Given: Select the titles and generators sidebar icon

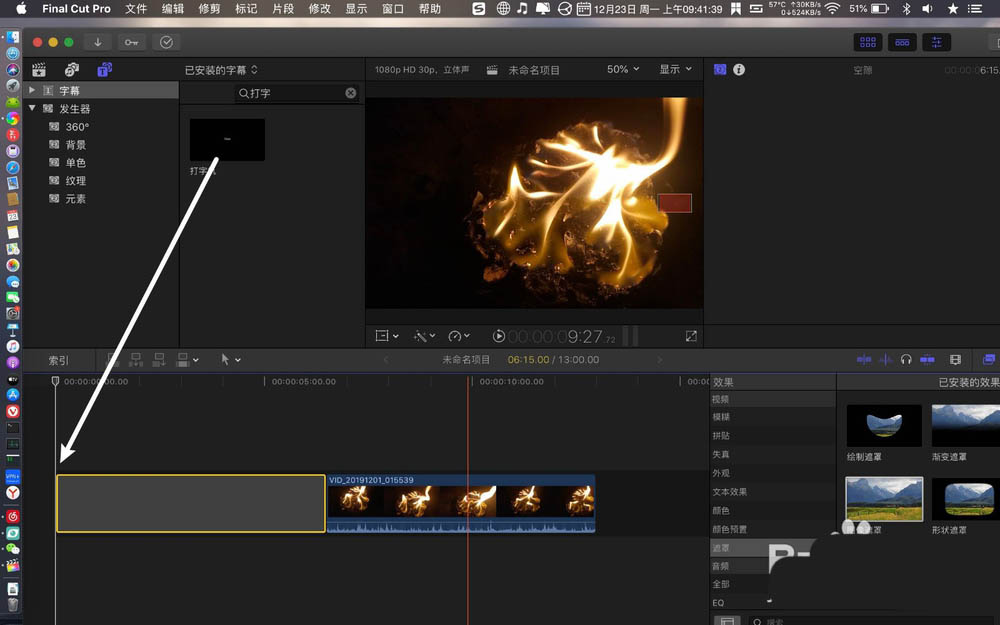Looking at the screenshot, I should coord(105,70).
